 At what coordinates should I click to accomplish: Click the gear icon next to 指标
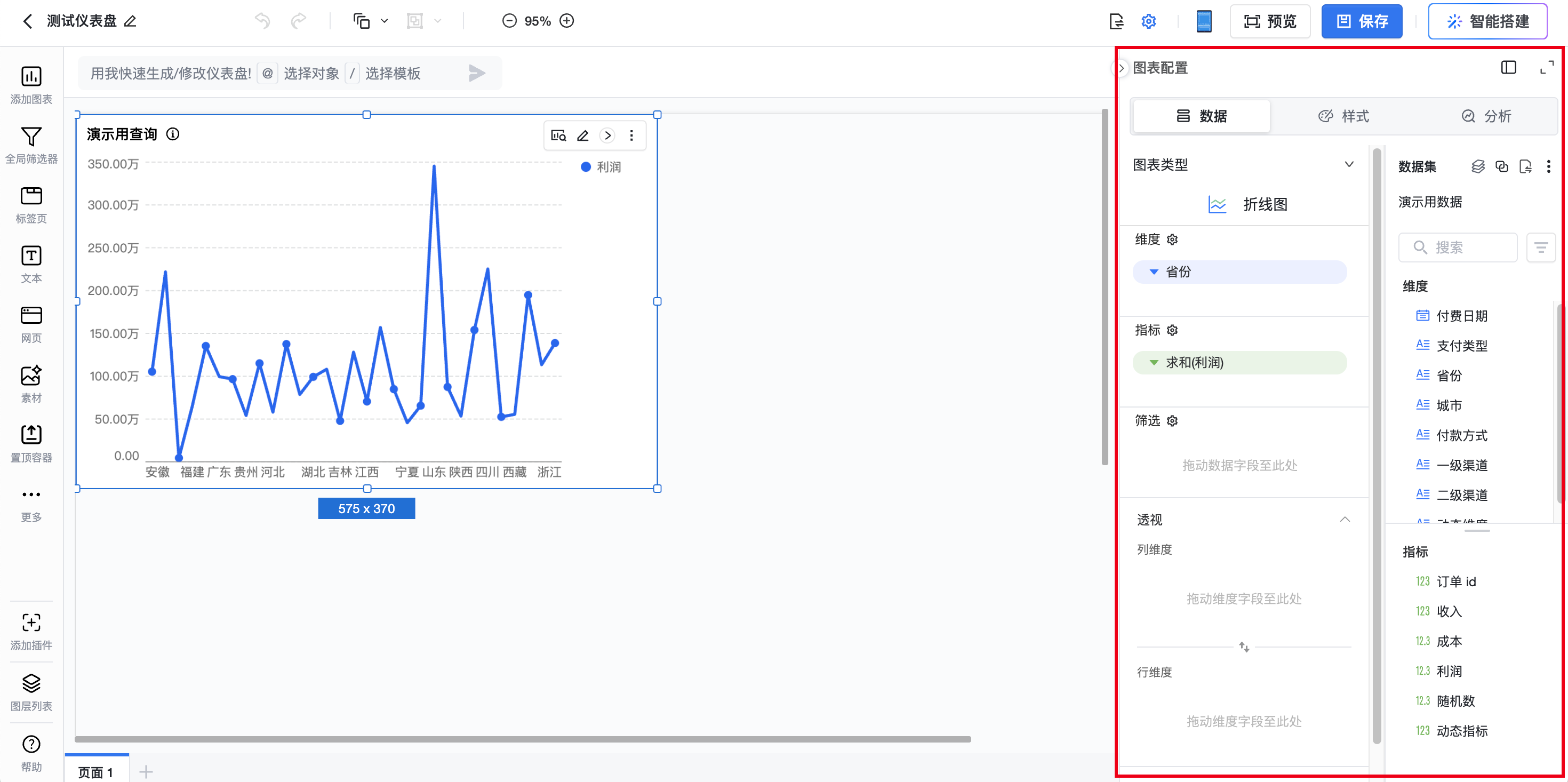[1172, 330]
